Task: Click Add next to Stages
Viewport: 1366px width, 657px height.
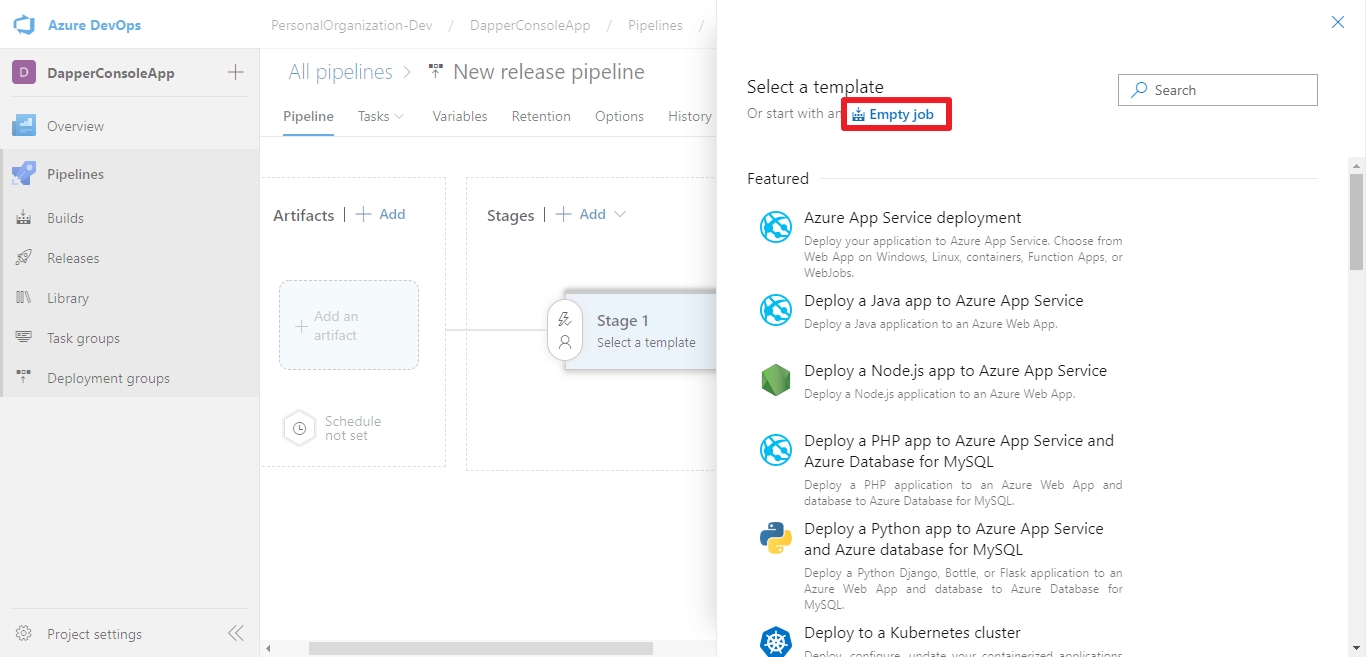Action: (581, 214)
